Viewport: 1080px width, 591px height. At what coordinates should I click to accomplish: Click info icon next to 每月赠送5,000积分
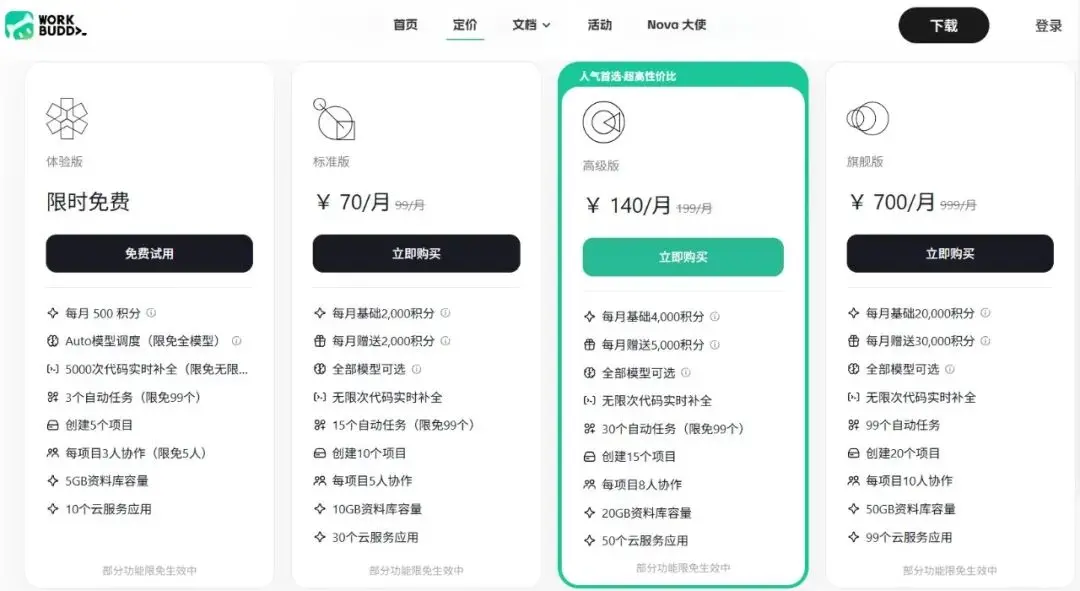click(x=715, y=344)
